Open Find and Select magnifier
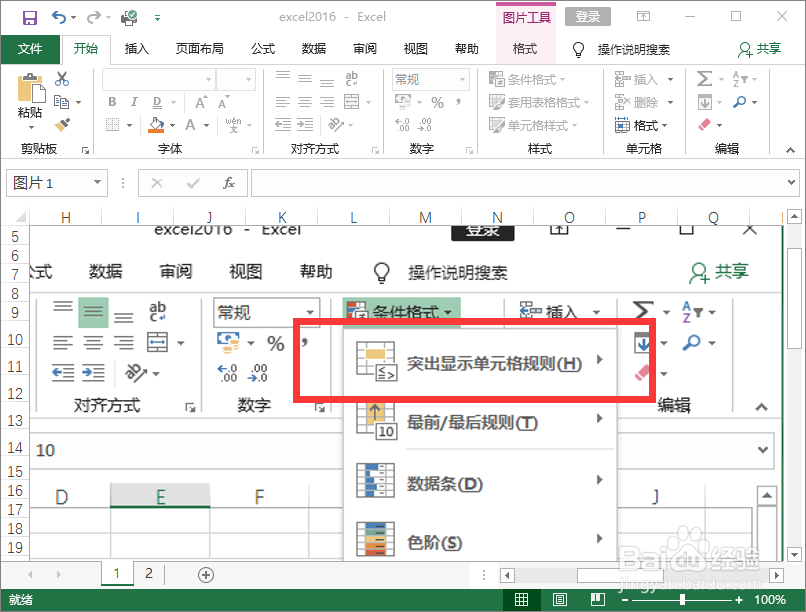The image size is (806, 612). pyautogui.click(x=740, y=102)
